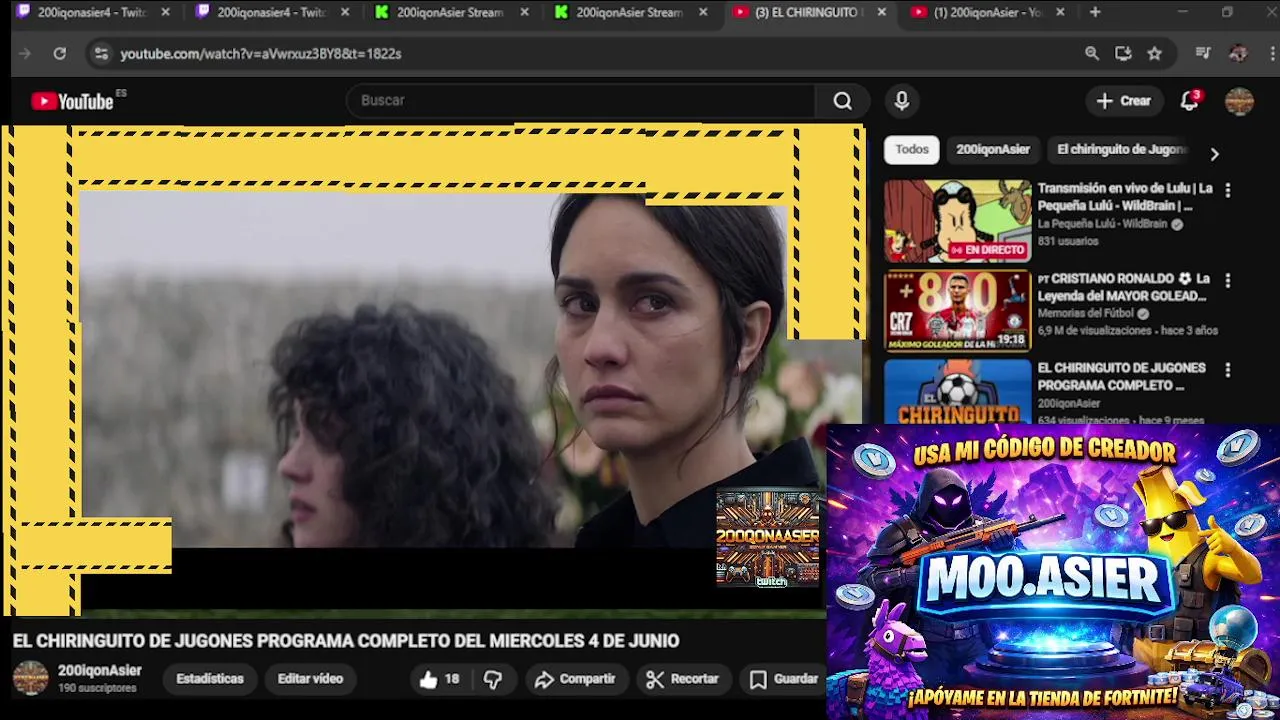Select the 200iqonAsier filter chip
Viewport: 1280px width, 720px height.
click(x=993, y=149)
